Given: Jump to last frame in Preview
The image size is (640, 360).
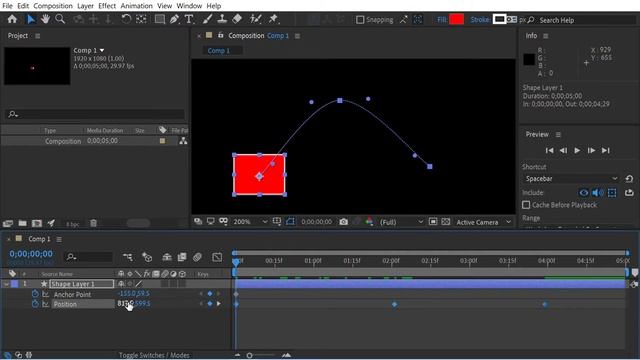Looking at the screenshot, I should 606,151.
